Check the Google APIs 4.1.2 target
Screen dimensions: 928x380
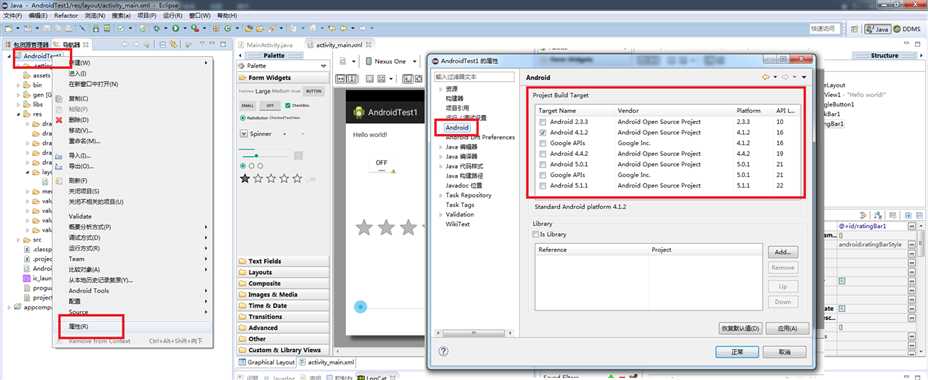(x=543, y=143)
